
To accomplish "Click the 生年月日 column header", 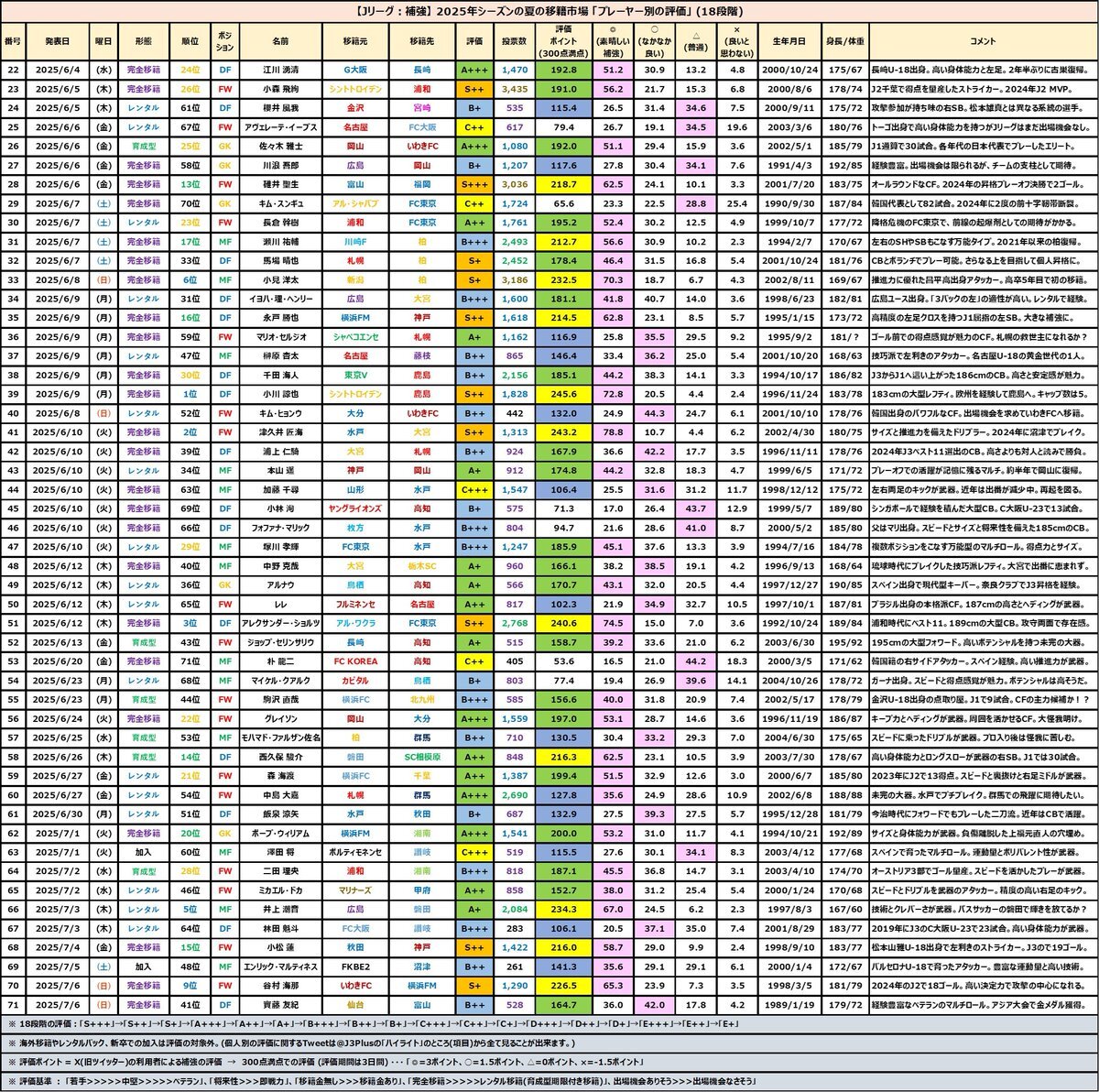I will [789, 41].
